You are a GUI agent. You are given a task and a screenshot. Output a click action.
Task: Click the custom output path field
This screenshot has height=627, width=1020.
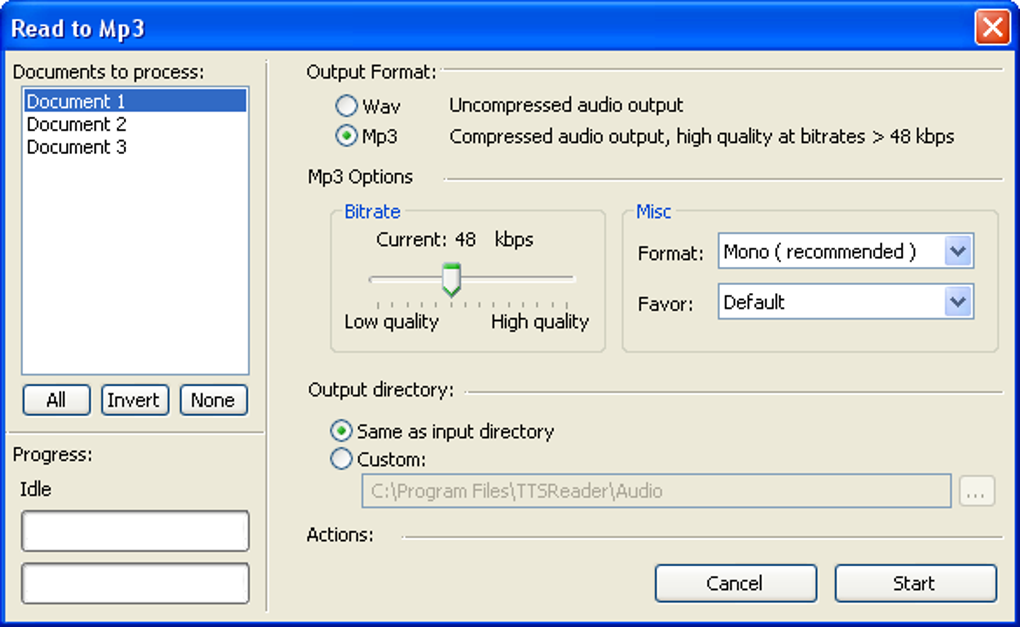coord(656,491)
